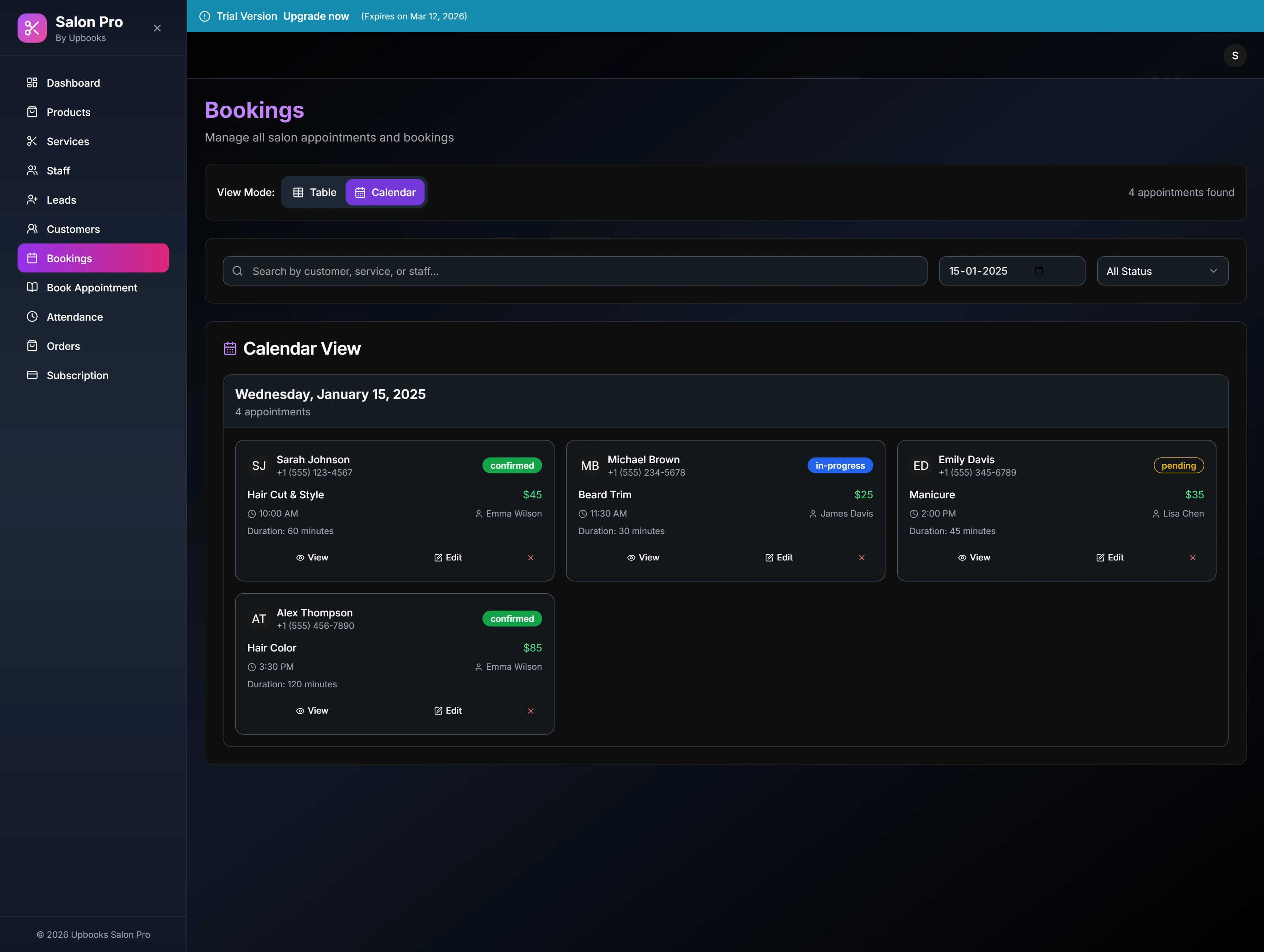Open Book Appointment from the sidebar

pyautogui.click(x=91, y=287)
